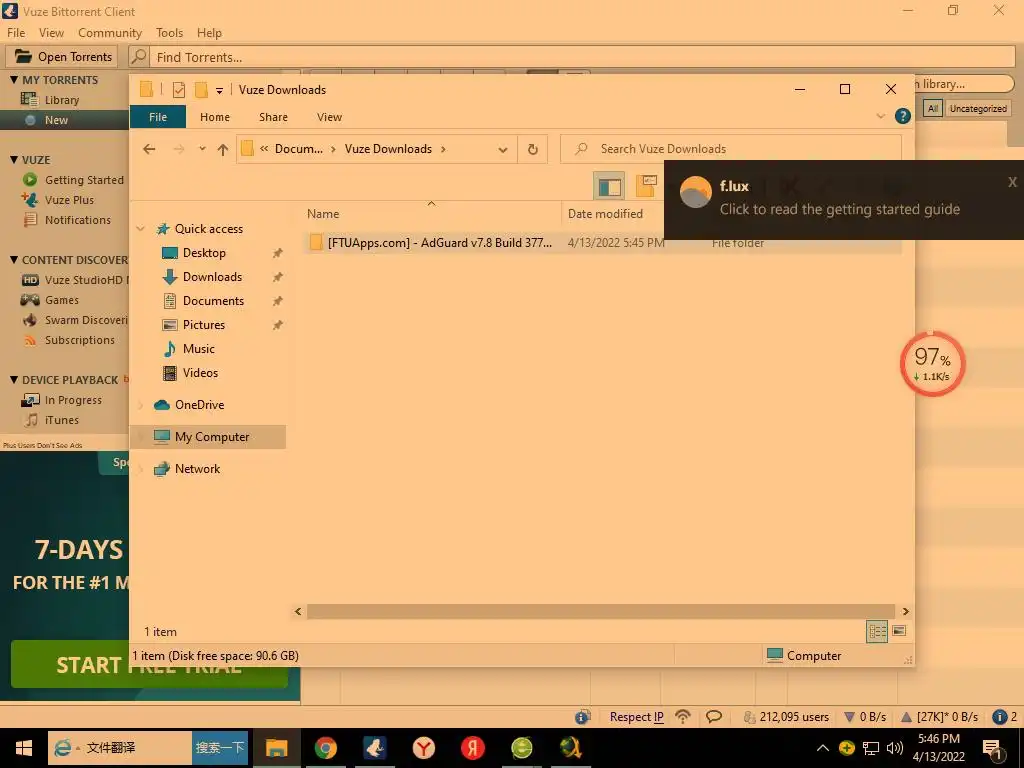Expand the Explorer ribbon chevron
The width and height of the screenshot is (1024, 768).
tap(880, 116)
